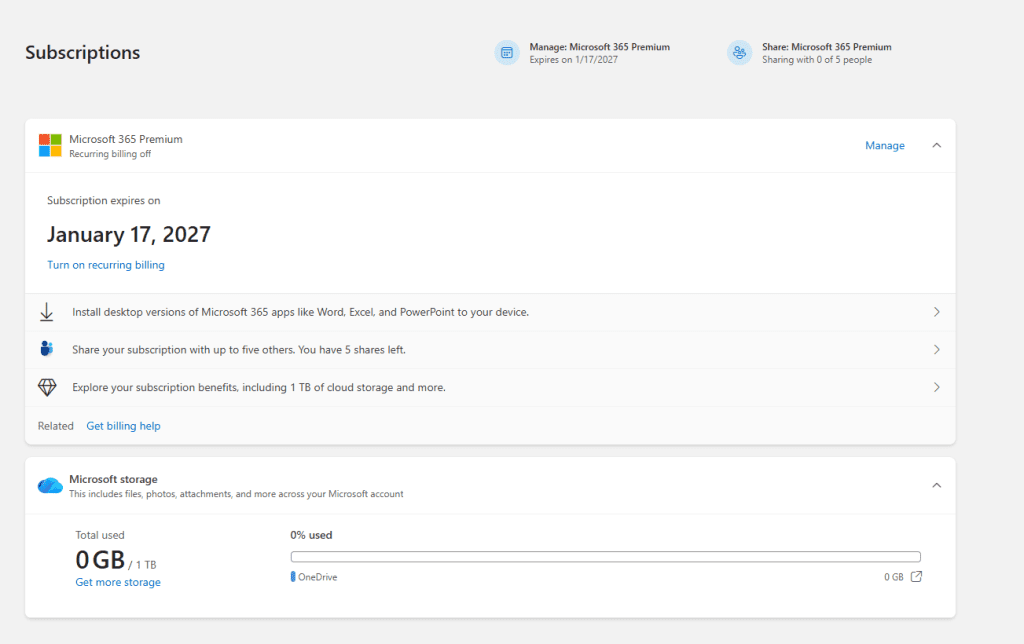The image size is (1024, 644).
Task: Click the Share subscription people icon
Action: [x=739, y=53]
